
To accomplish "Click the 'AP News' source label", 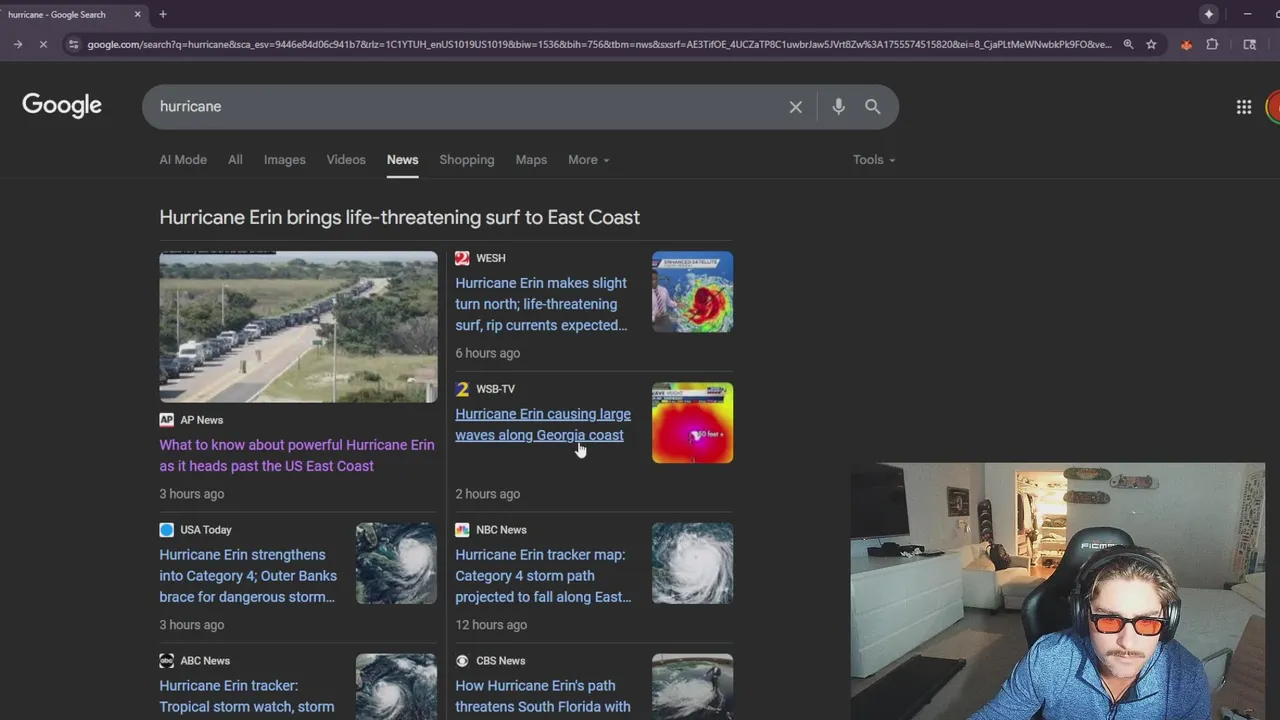I will click(201, 420).
